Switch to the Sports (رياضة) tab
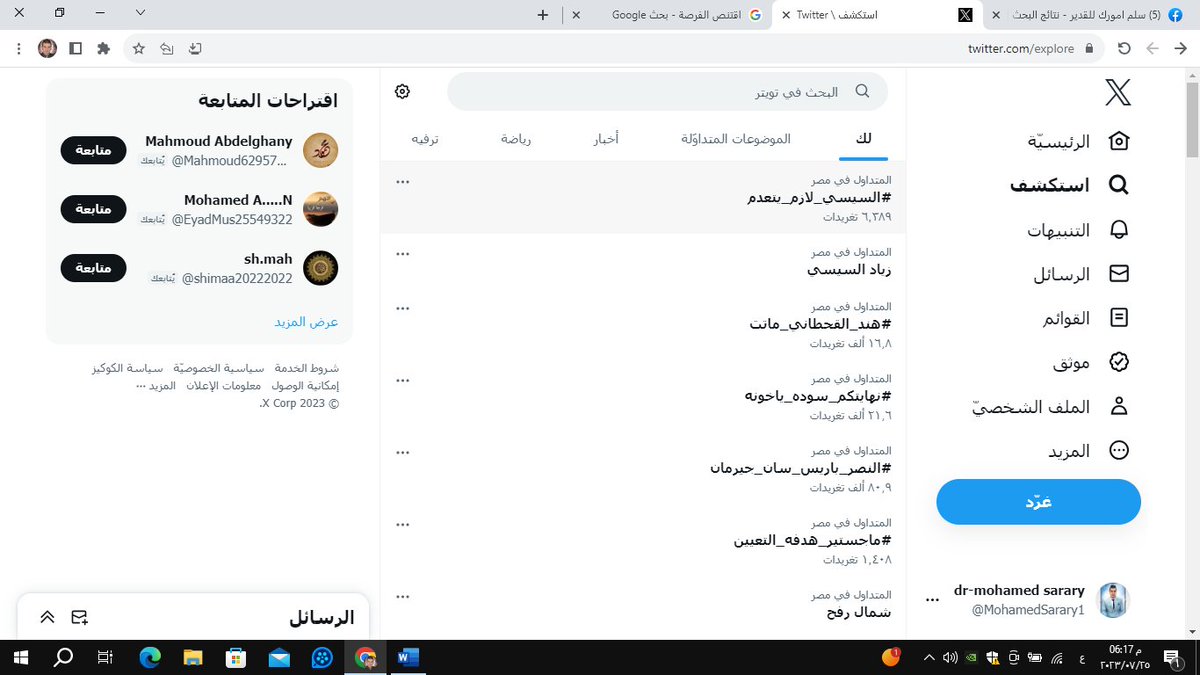 (x=516, y=139)
